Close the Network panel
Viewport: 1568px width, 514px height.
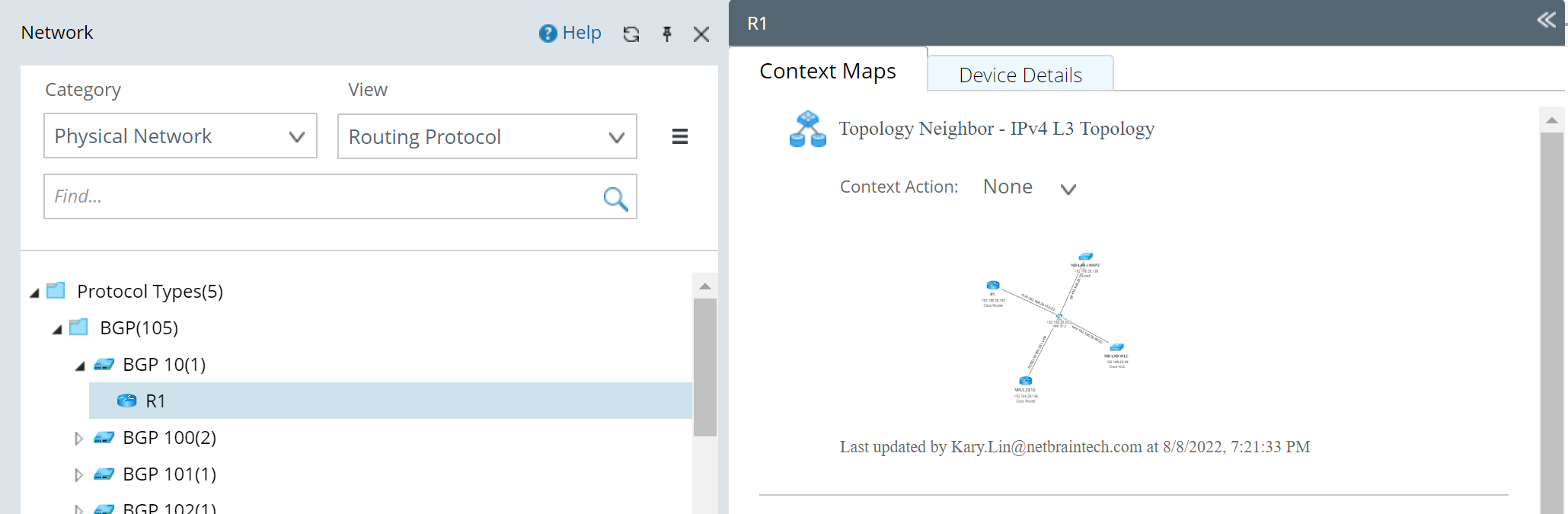point(701,34)
